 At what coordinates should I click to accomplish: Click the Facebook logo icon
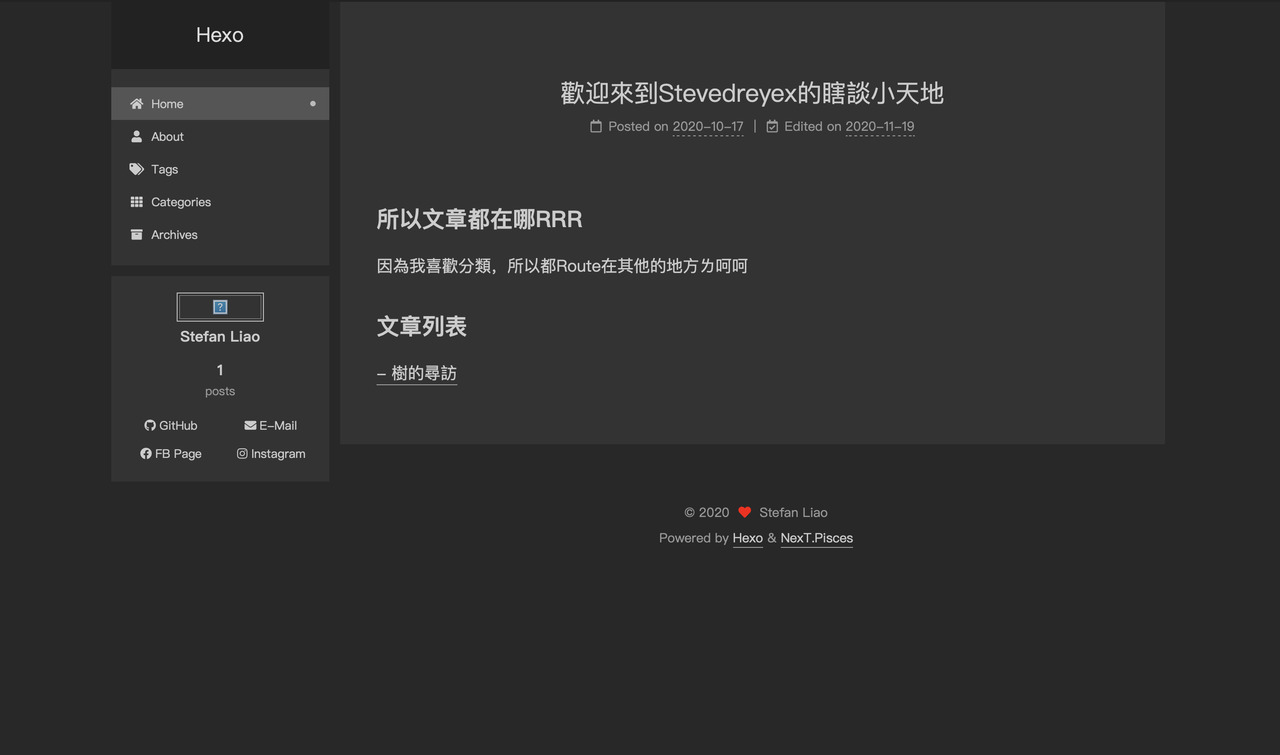[146, 453]
